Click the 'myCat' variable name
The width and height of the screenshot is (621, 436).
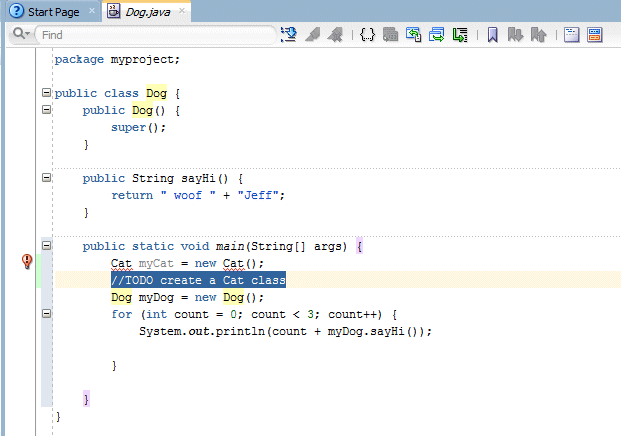pyautogui.click(x=156, y=263)
